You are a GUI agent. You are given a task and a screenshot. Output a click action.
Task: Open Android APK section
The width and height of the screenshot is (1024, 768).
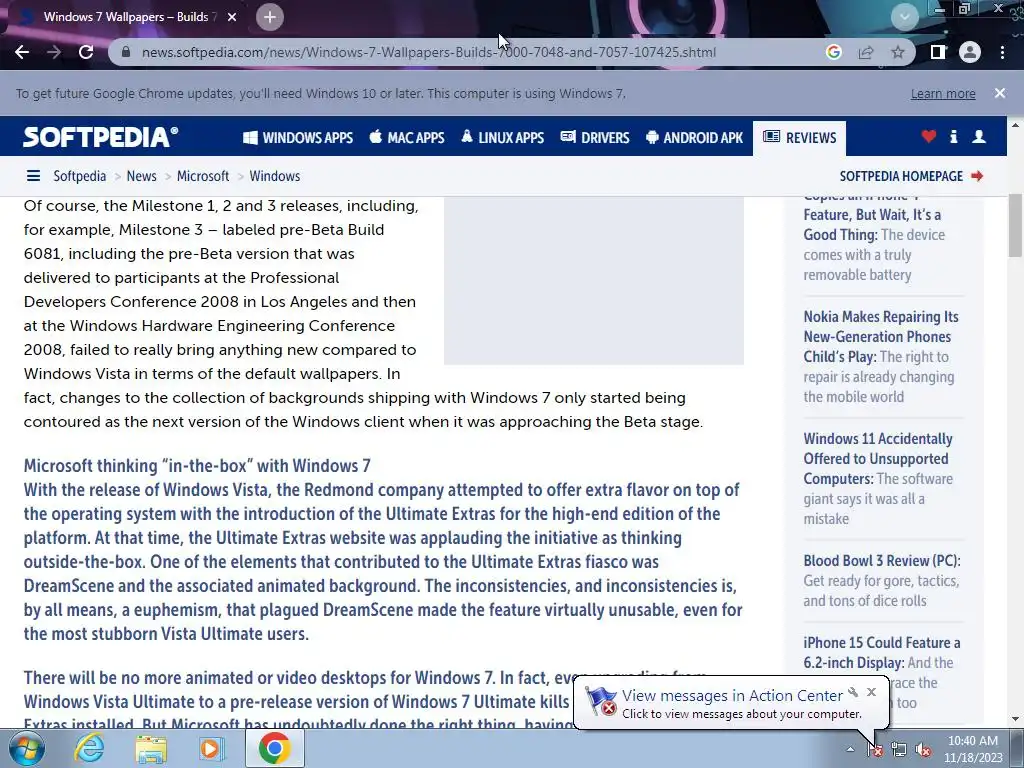pos(694,138)
